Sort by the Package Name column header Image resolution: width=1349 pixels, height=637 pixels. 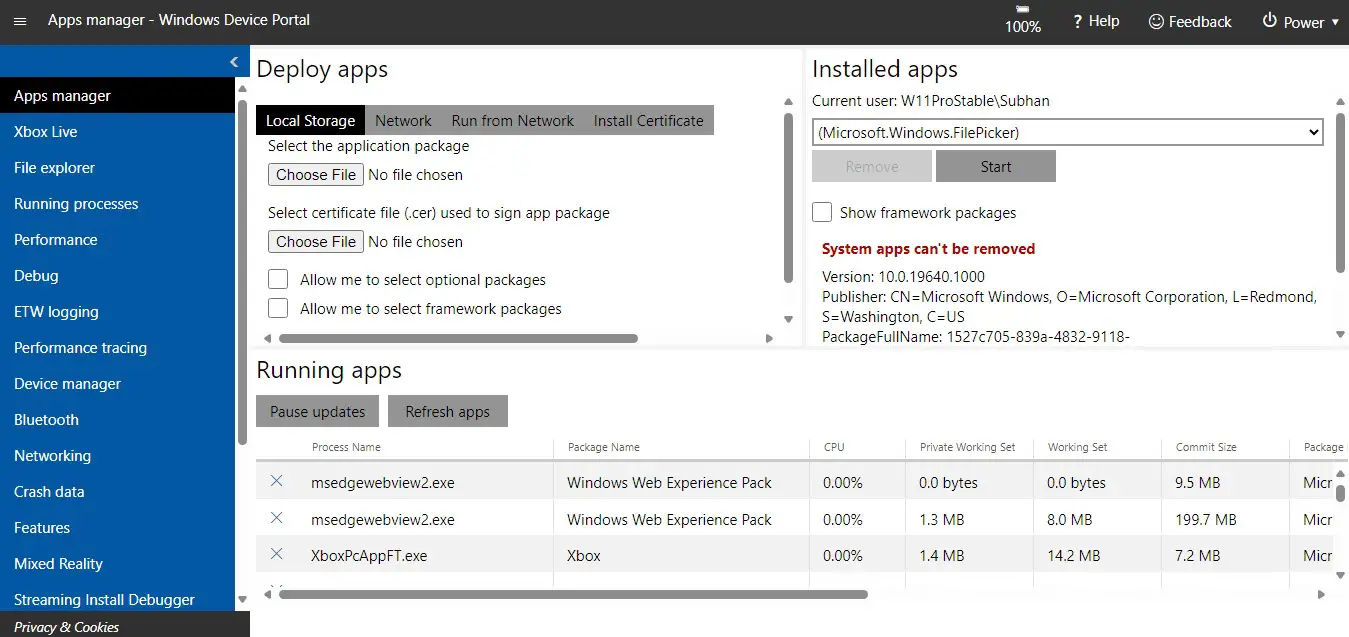coord(603,447)
